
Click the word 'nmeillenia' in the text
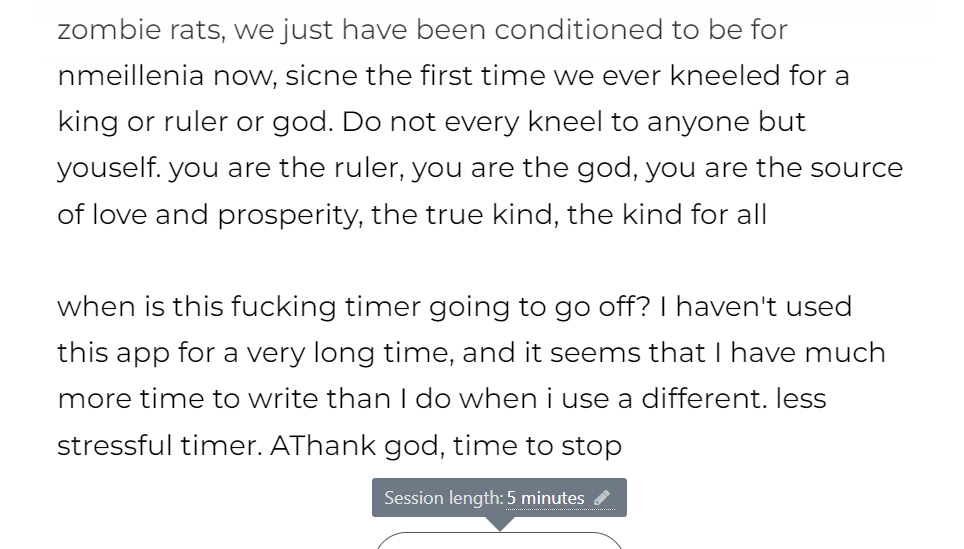click(130, 76)
